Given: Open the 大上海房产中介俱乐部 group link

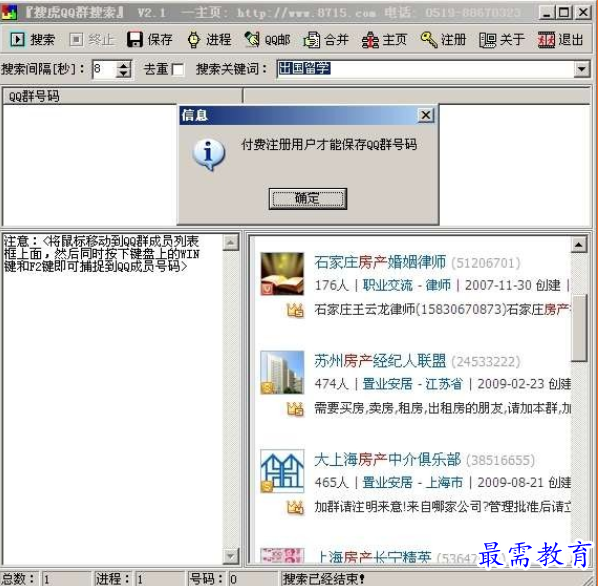Looking at the screenshot, I should click(387, 460).
